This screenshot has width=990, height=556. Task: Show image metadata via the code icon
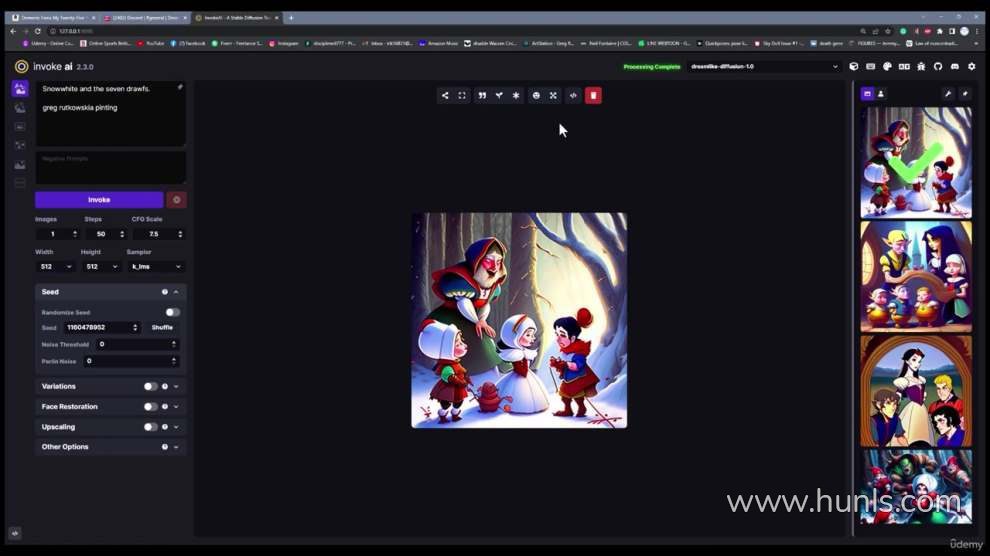click(x=573, y=95)
